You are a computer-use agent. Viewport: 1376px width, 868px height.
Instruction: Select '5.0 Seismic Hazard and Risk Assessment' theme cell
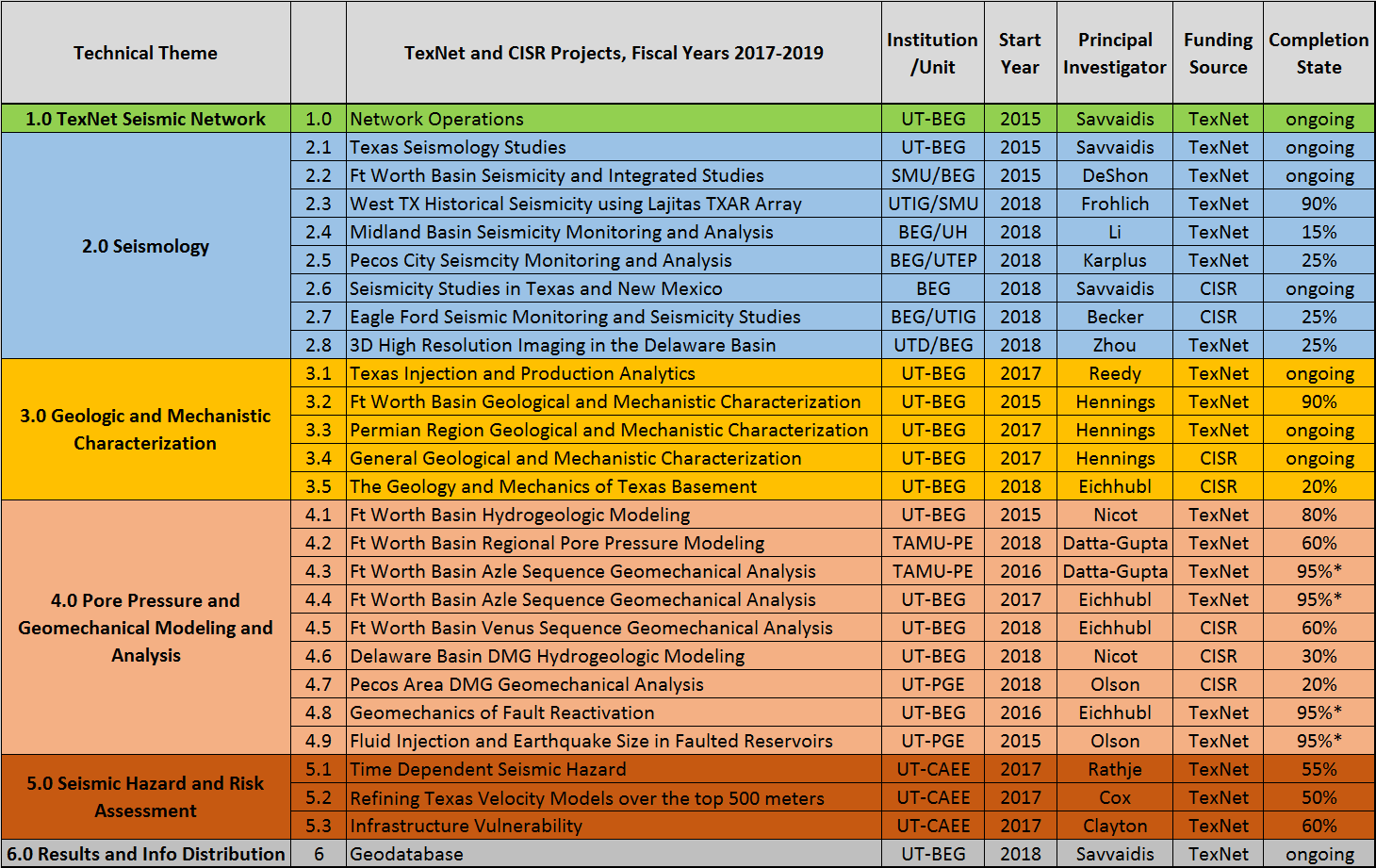coord(145,797)
